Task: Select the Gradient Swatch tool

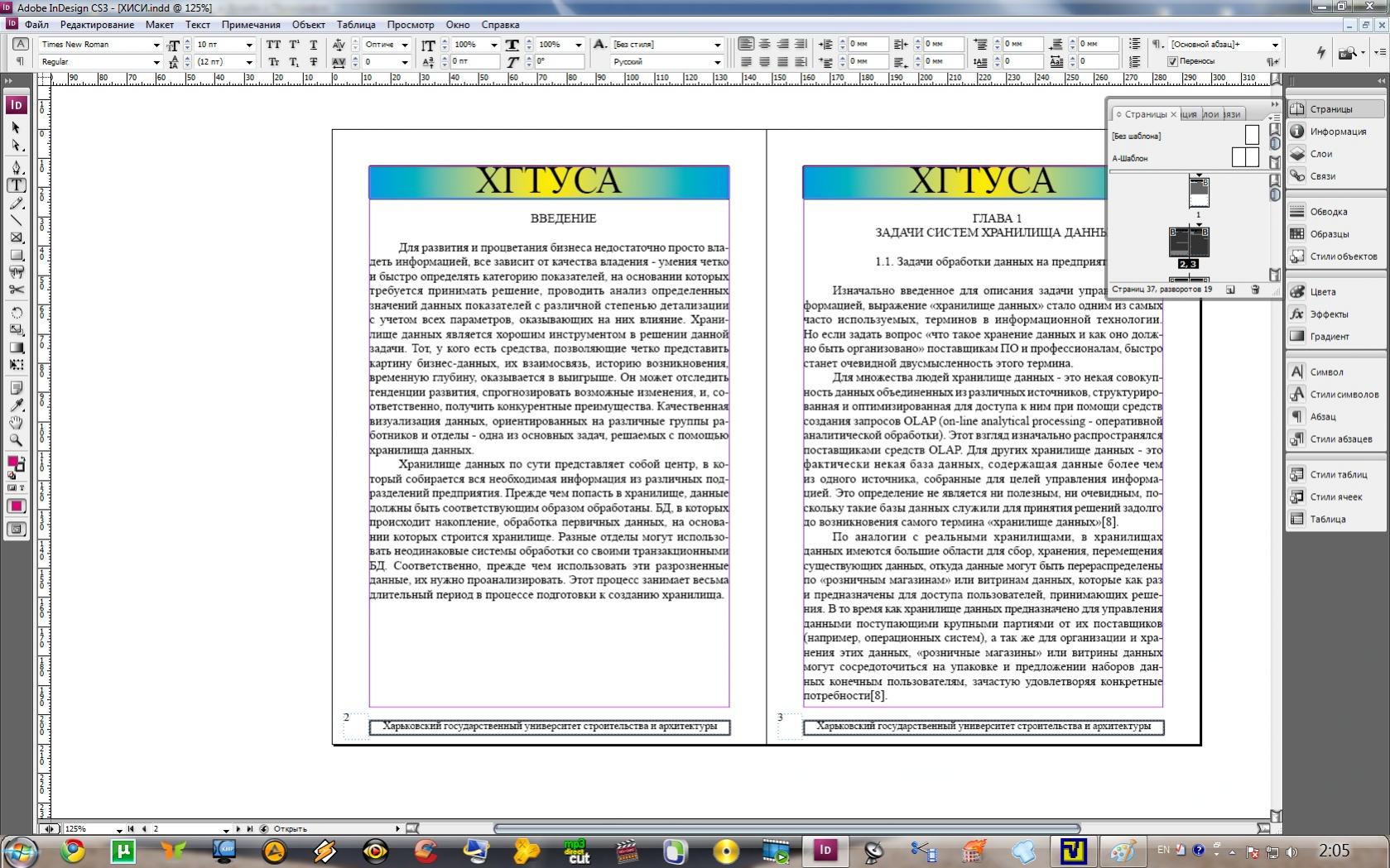Action: (x=16, y=348)
